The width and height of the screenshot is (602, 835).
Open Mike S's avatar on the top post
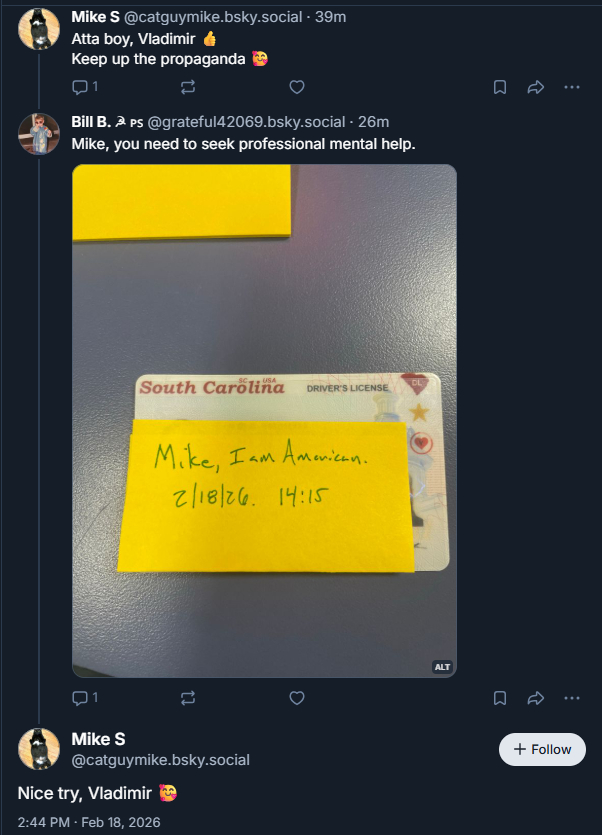(39, 29)
